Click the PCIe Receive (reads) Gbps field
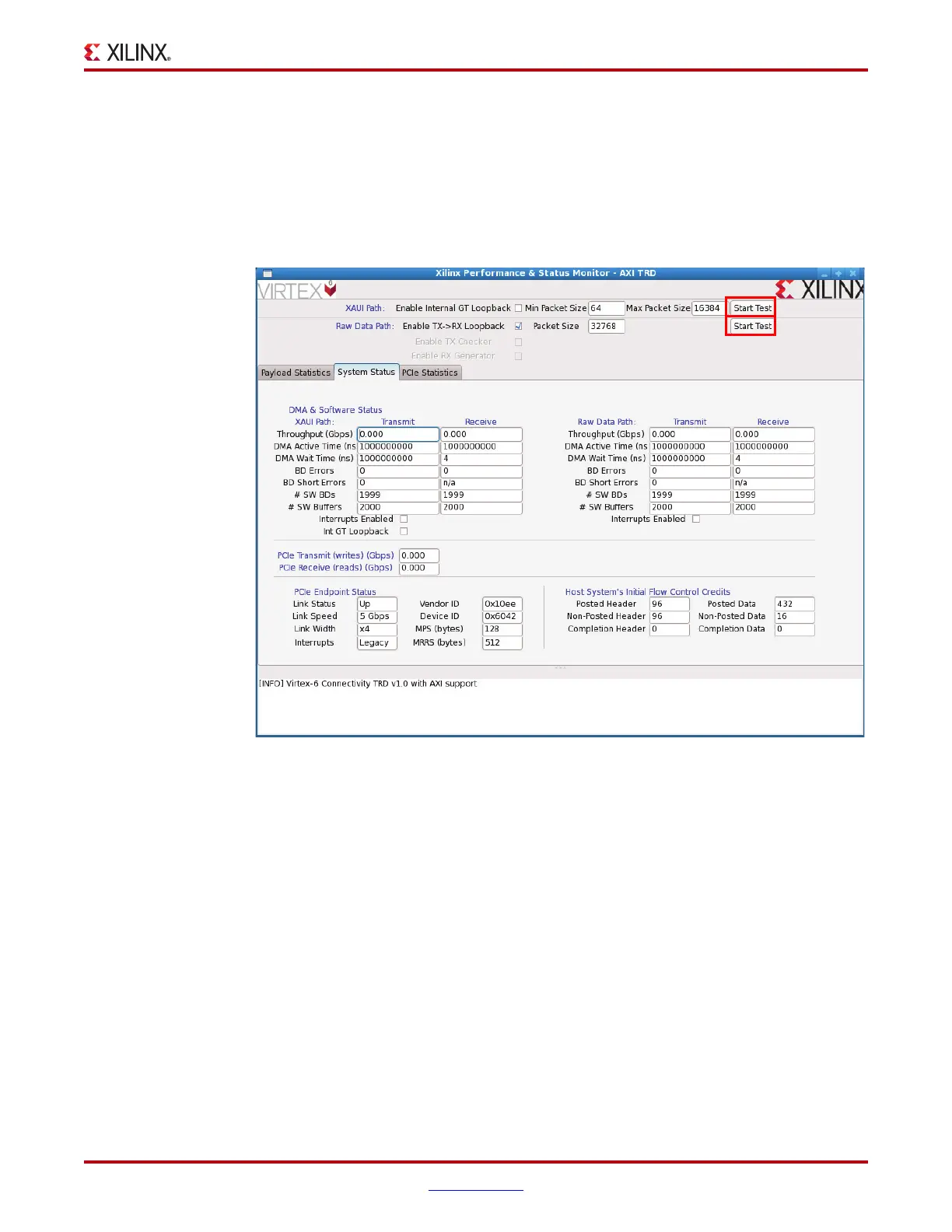Screen dimensions: 952x1232 click(x=419, y=568)
